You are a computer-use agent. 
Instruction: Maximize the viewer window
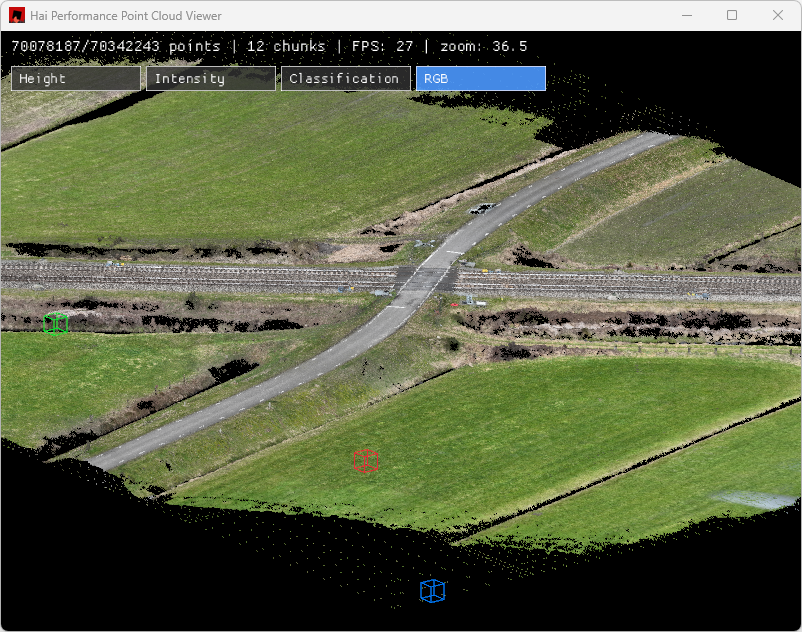click(732, 16)
